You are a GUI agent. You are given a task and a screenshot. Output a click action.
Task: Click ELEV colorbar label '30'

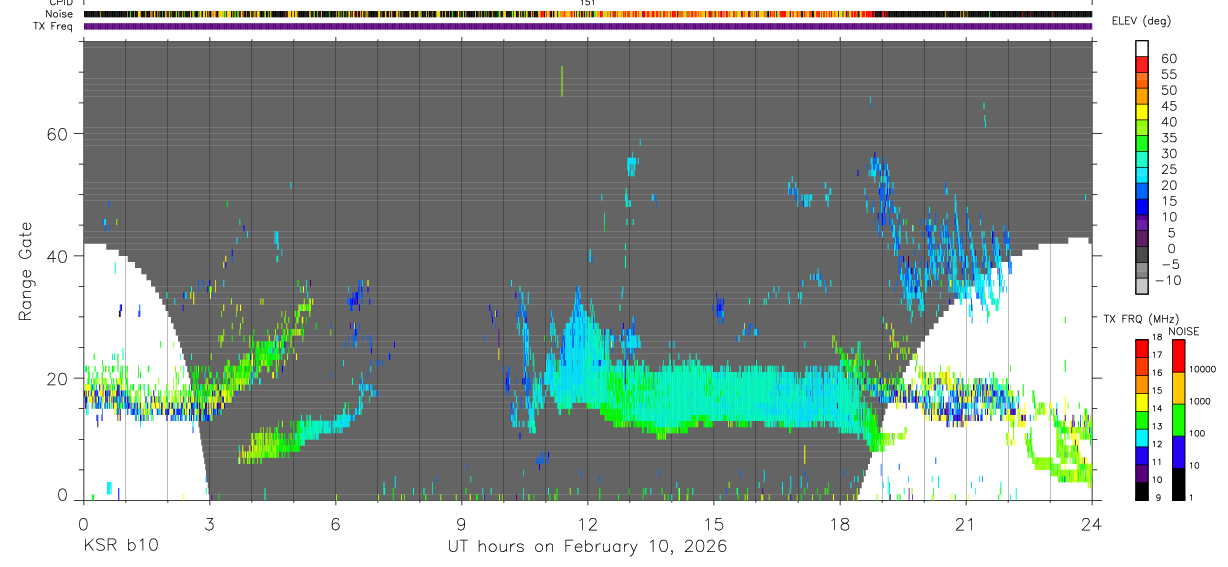click(1167, 153)
